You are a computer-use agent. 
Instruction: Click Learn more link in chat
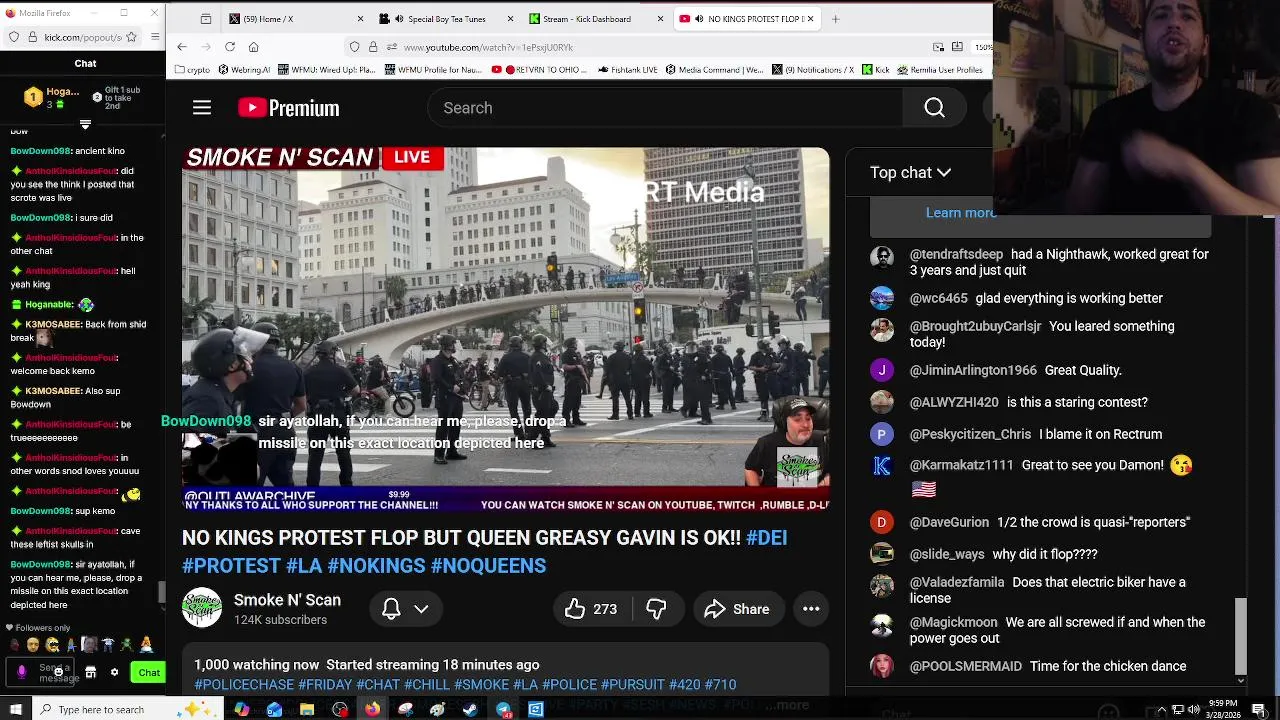pos(961,212)
